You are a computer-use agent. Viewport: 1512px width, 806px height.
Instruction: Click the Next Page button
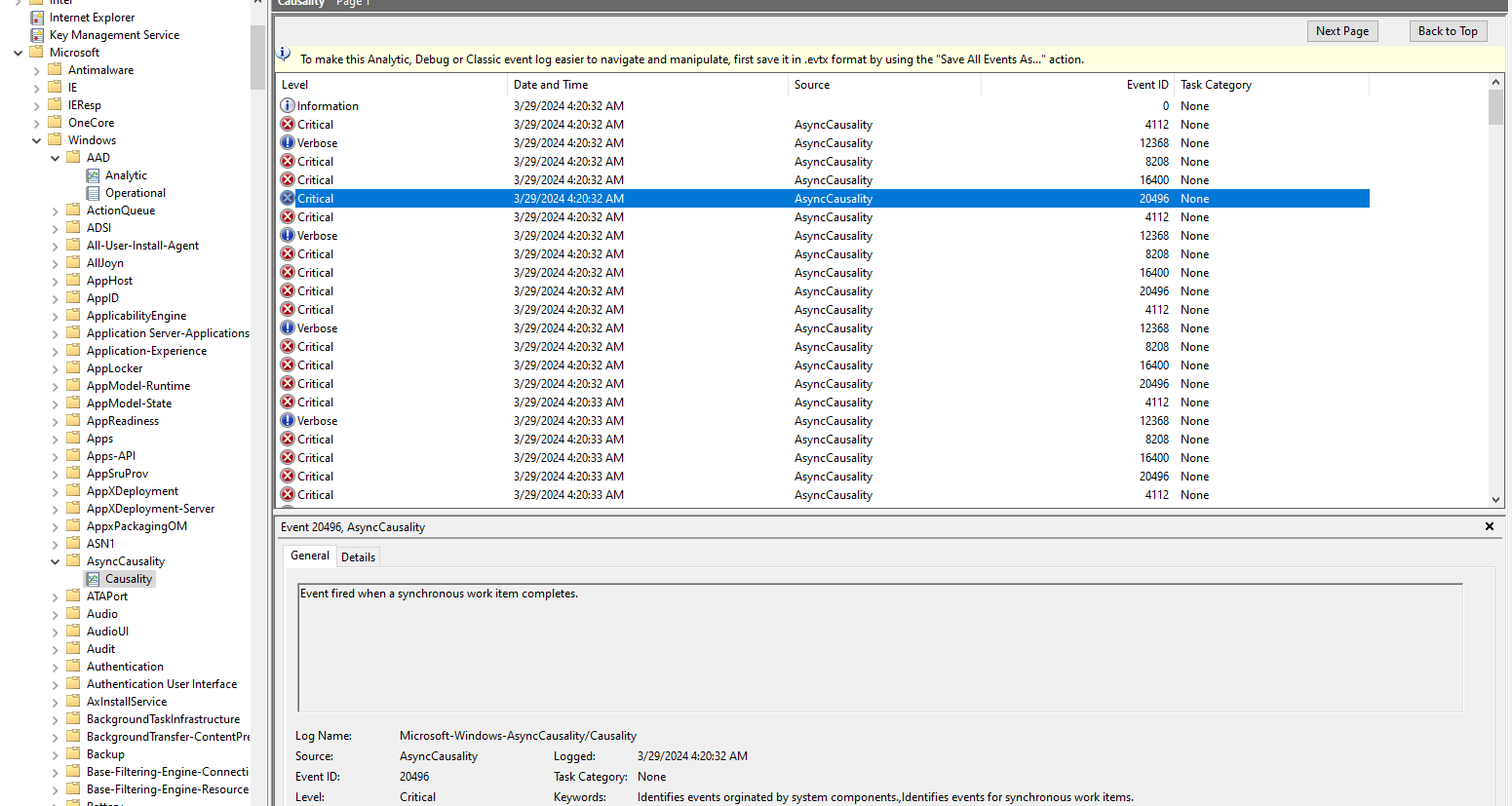click(1342, 30)
